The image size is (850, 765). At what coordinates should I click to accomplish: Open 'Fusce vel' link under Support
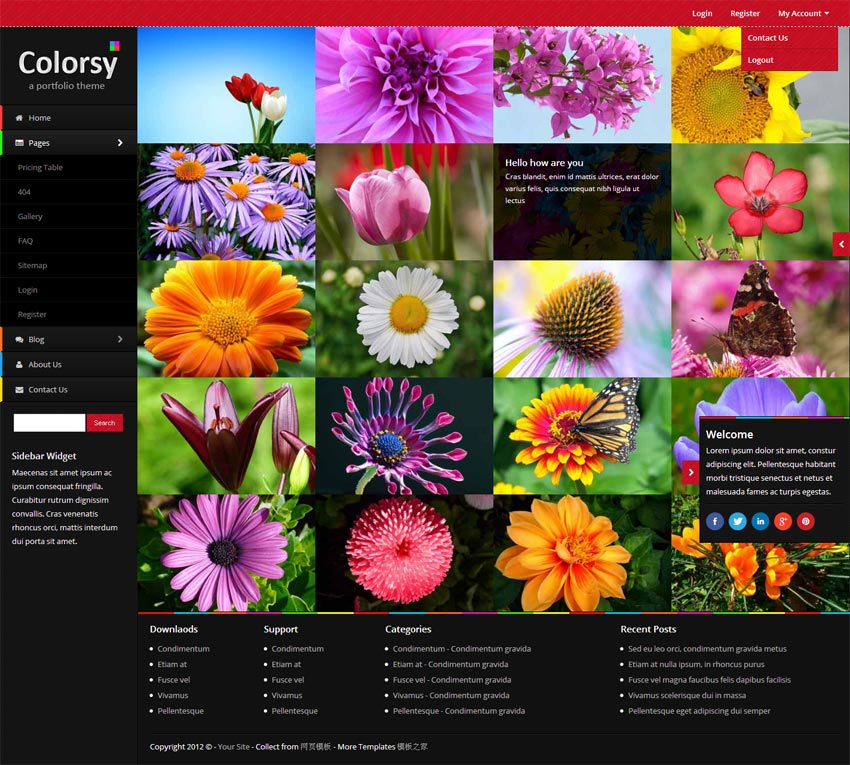288,680
